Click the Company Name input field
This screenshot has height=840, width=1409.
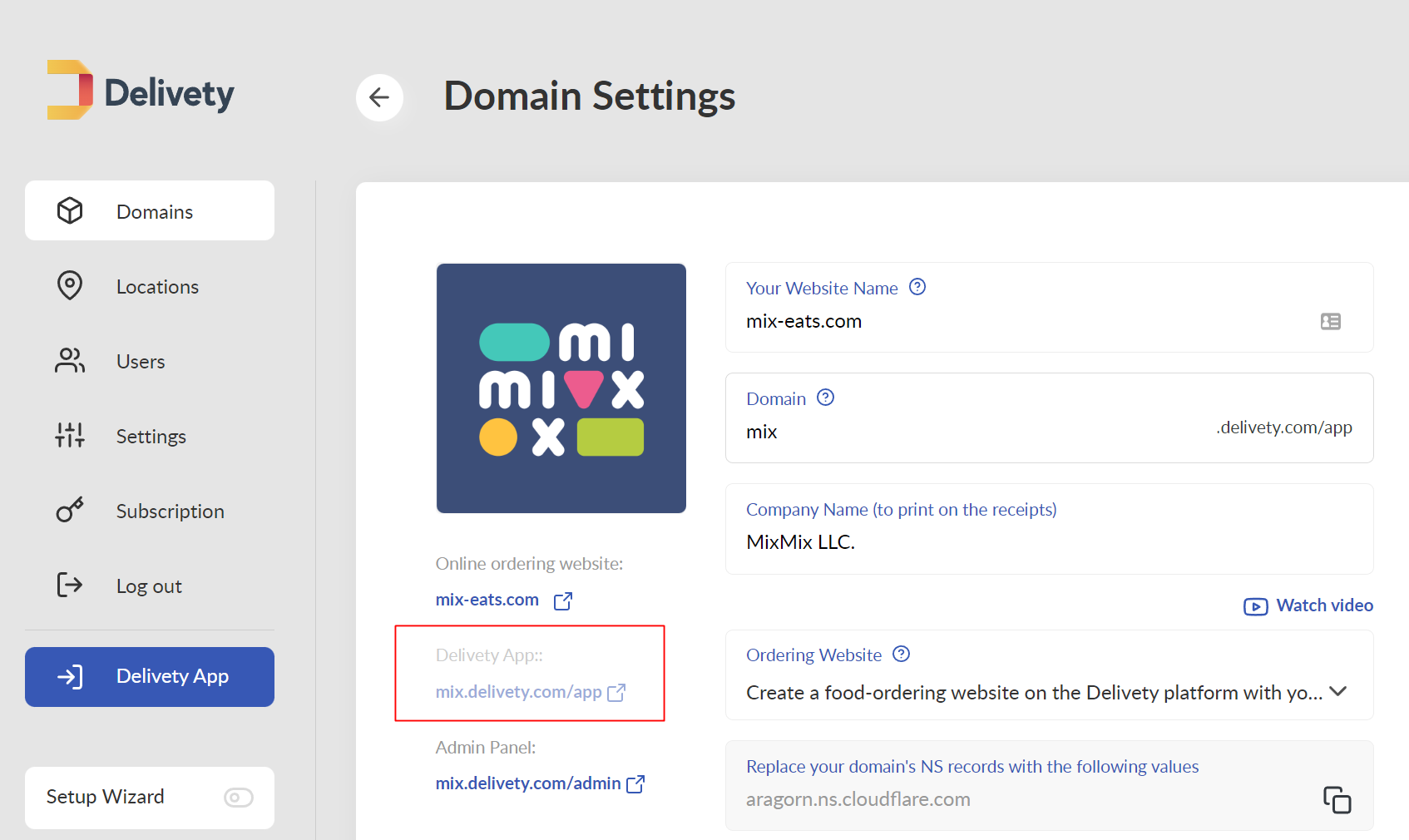(1049, 529)
